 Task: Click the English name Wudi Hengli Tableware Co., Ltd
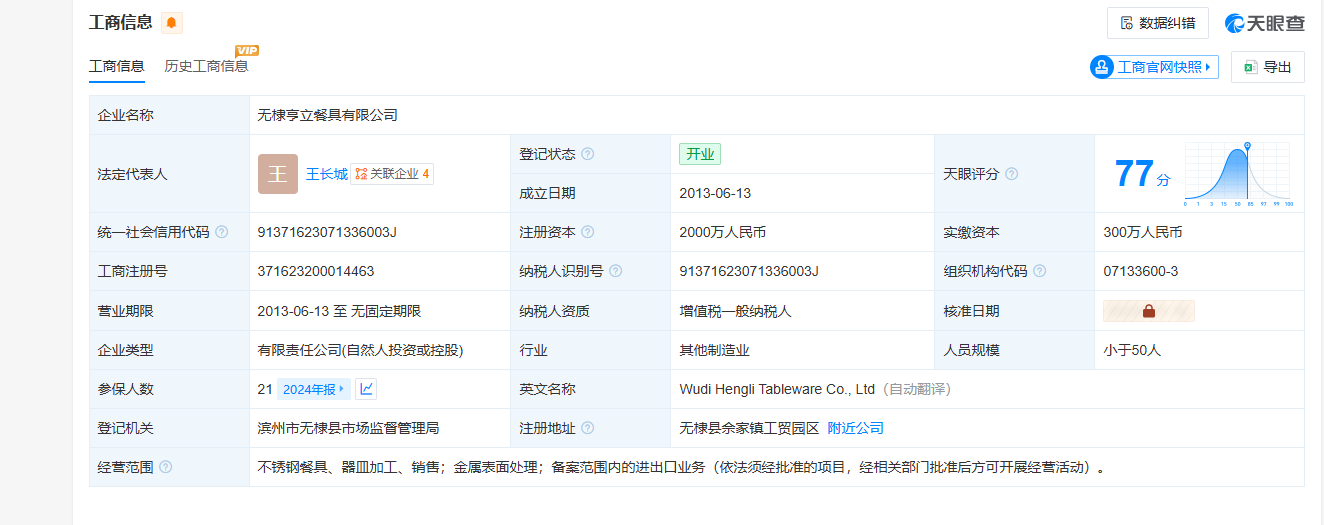777,389
